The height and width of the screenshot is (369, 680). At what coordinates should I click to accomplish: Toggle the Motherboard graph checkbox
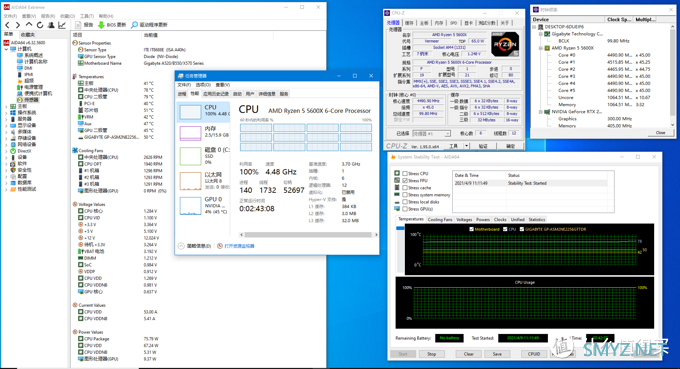click(471, 229)
